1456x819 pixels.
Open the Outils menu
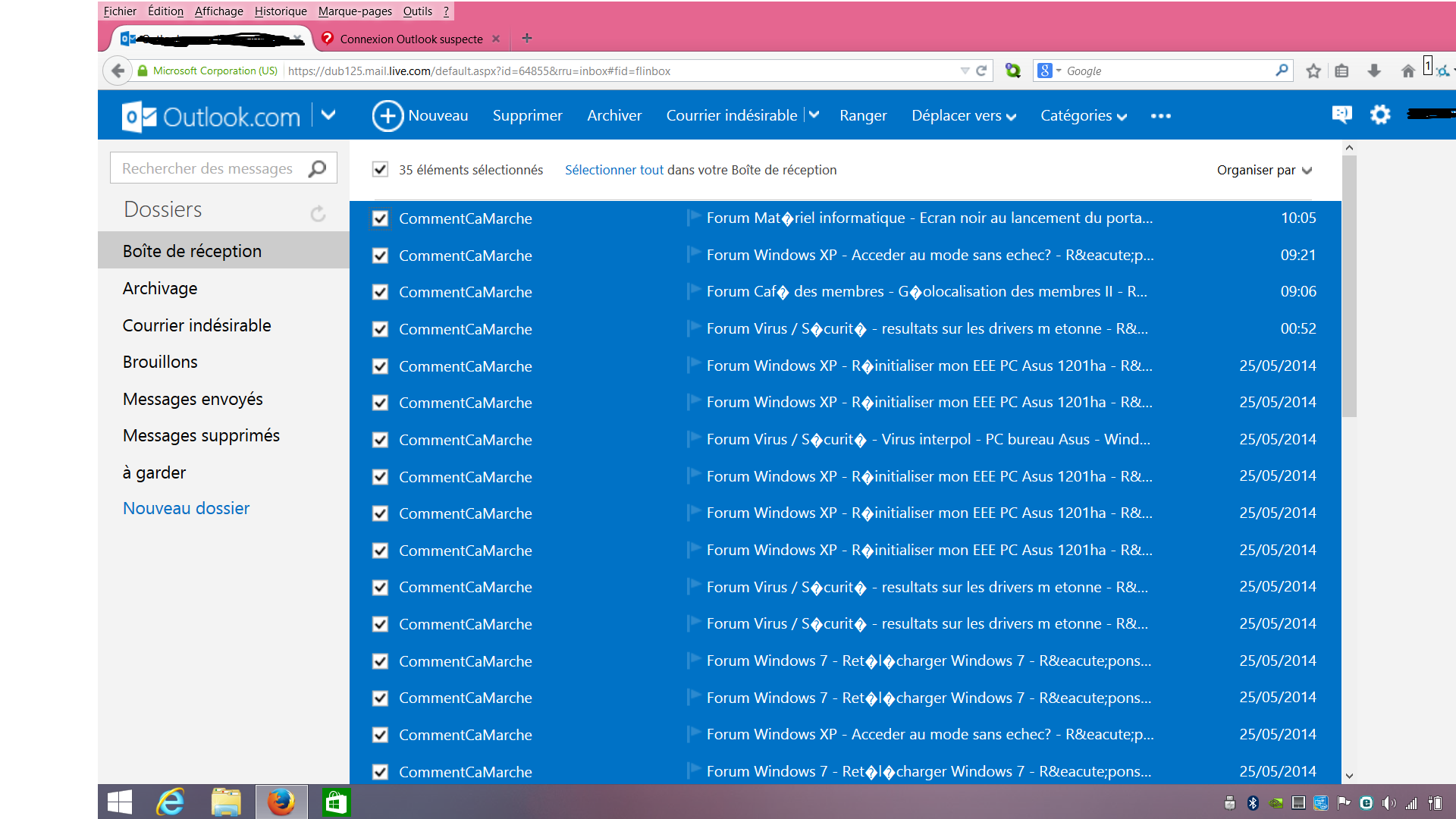point(417,11)
